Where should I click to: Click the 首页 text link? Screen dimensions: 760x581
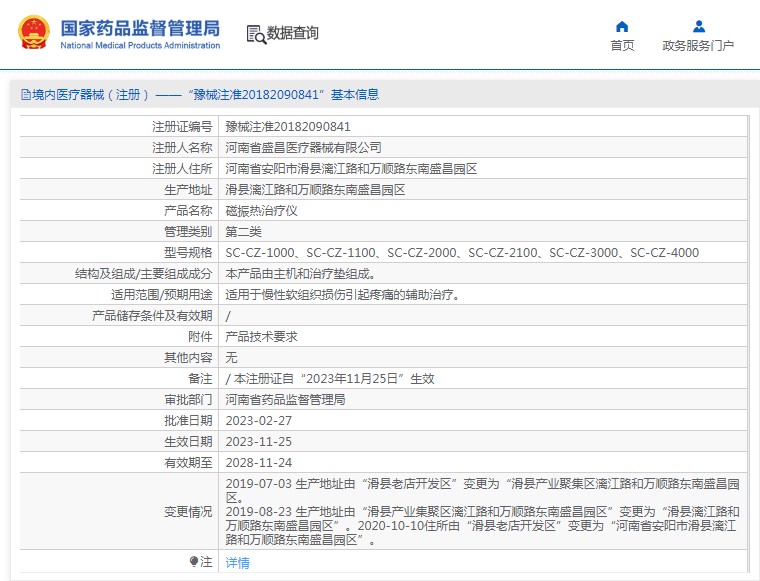622,46
